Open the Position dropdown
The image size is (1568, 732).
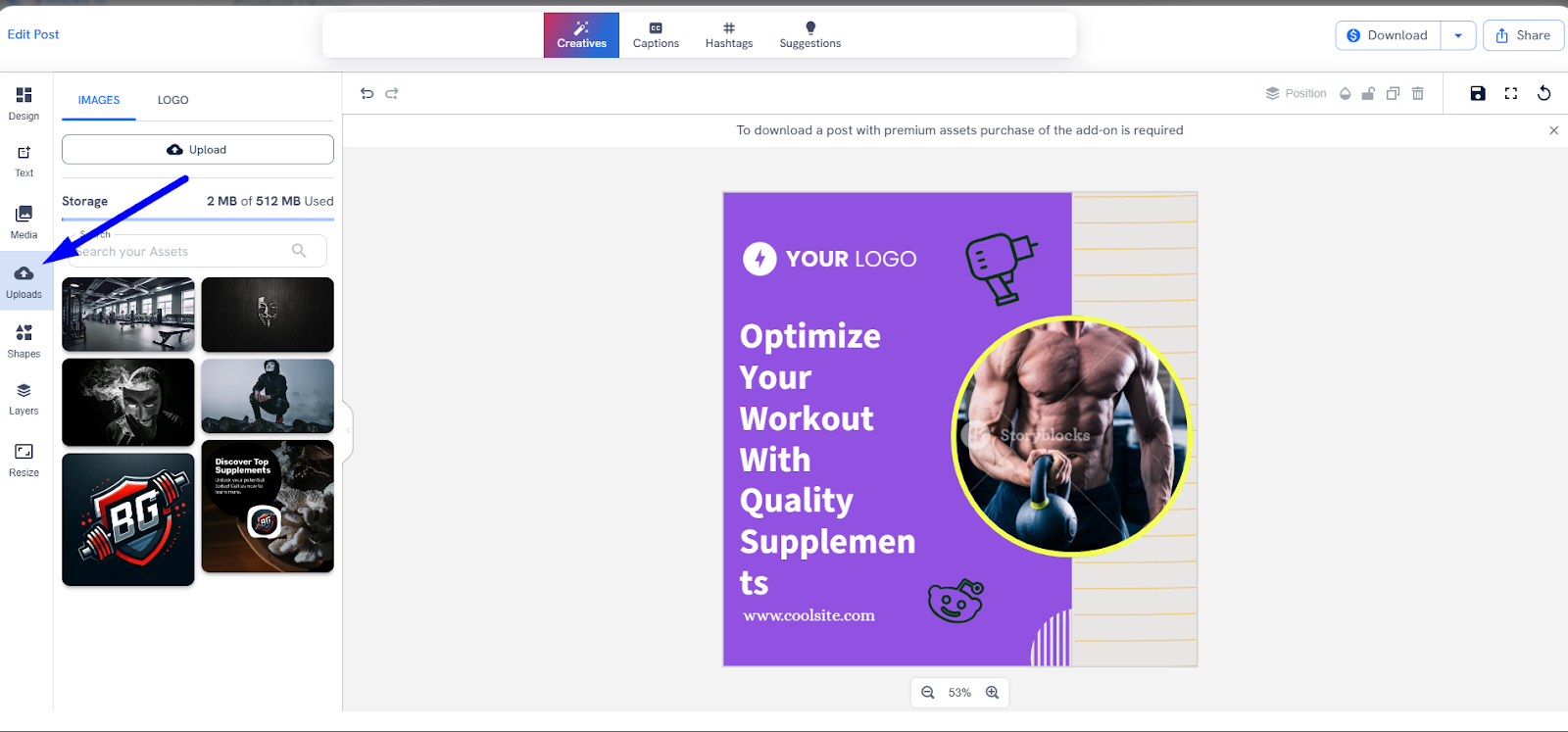pyautogui.click(x=1296, y=93)
